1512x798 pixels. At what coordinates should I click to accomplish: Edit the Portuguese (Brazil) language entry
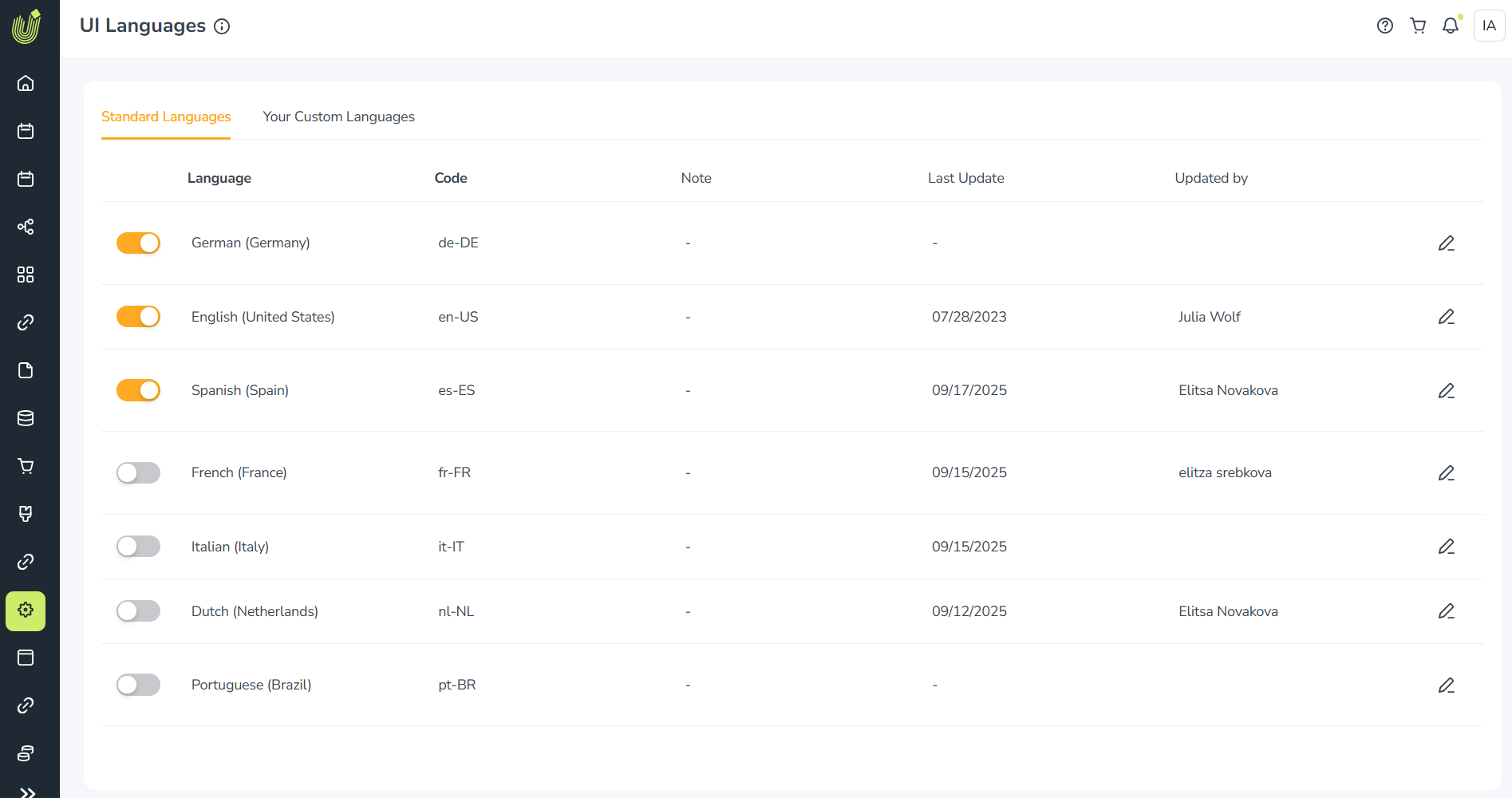coord(1446,685)
